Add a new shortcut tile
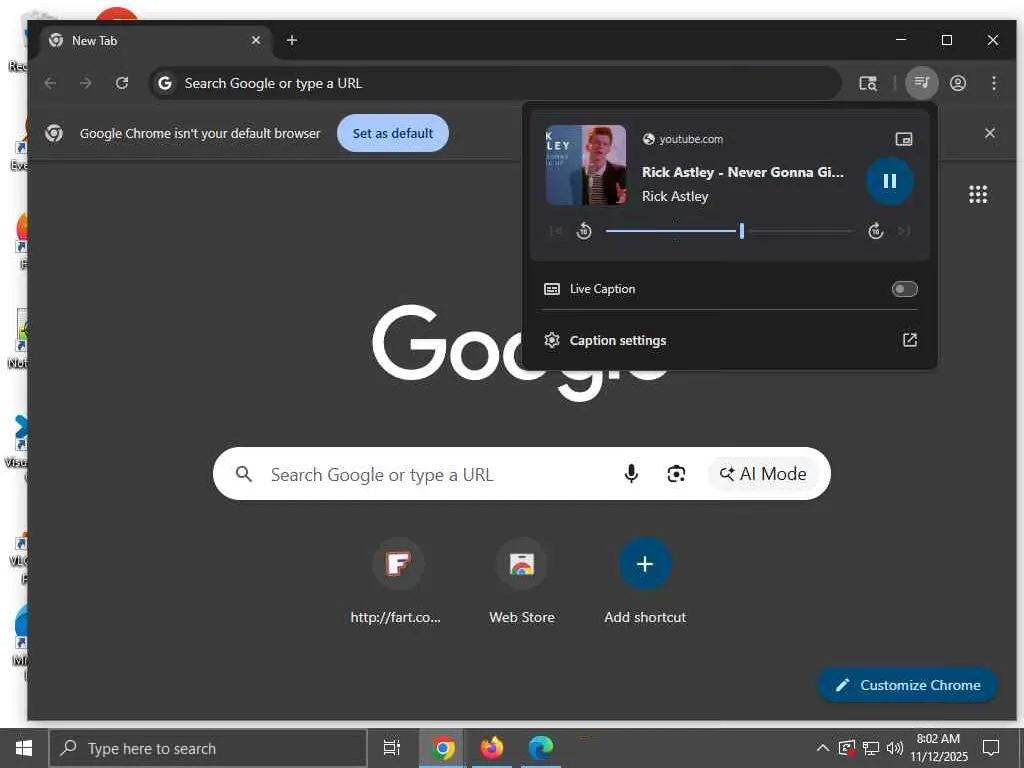This screenshot has height=768, width=1024. click(645, 581)
